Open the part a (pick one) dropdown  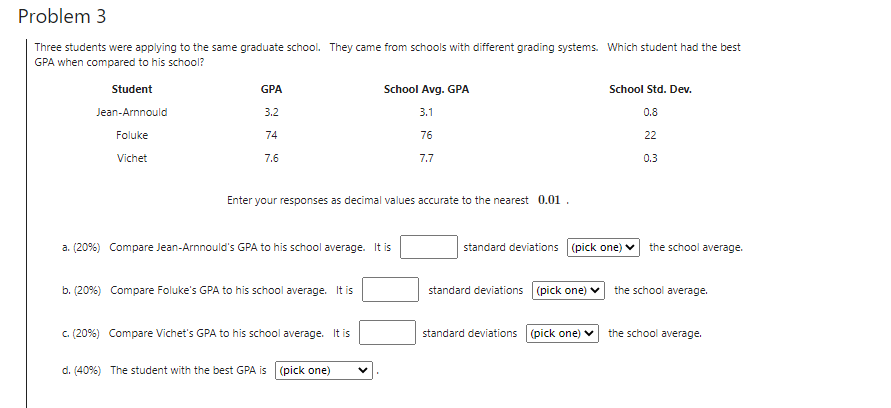click(603, 248)
